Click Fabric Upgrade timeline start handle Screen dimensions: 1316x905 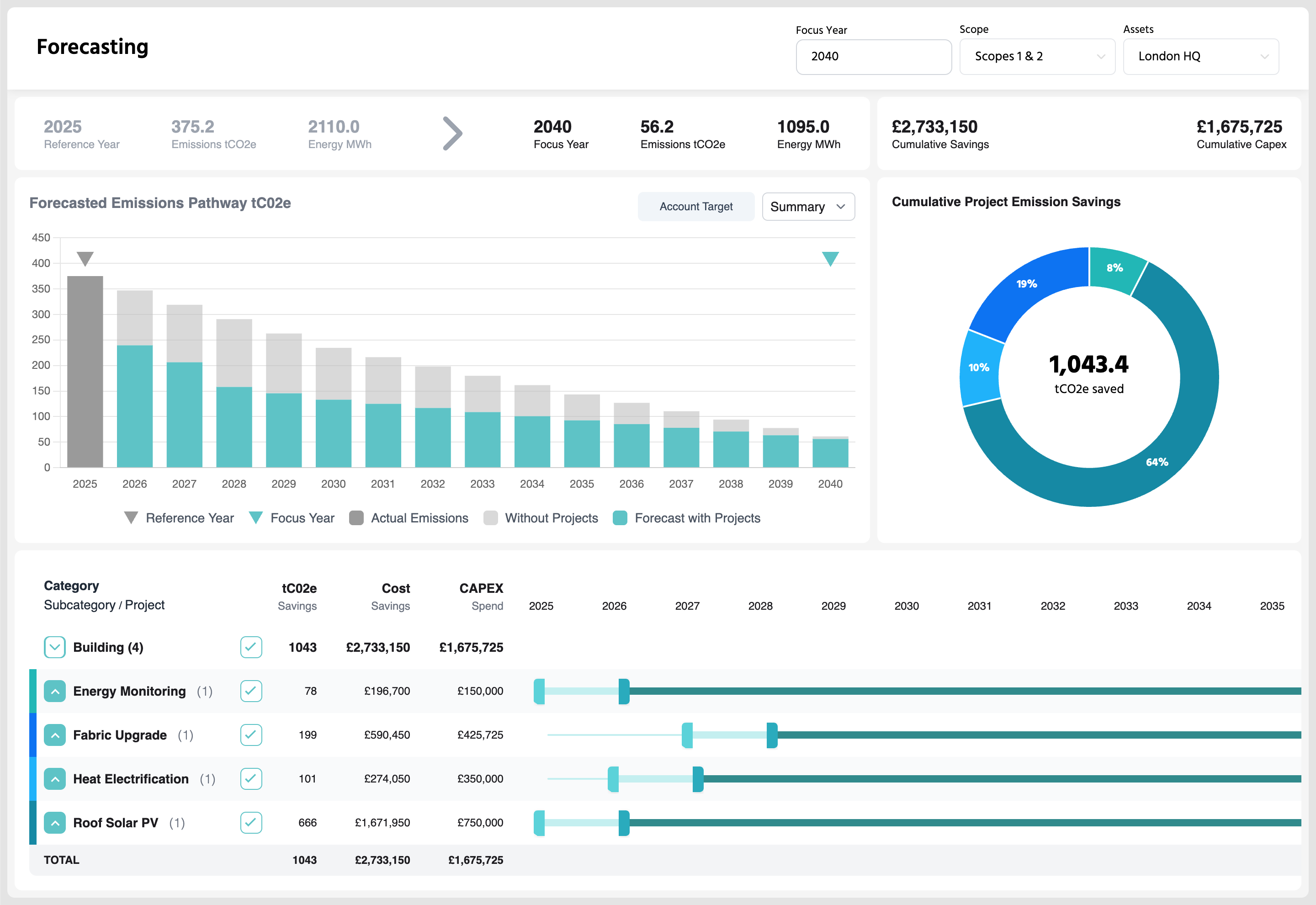pos(687,735)
